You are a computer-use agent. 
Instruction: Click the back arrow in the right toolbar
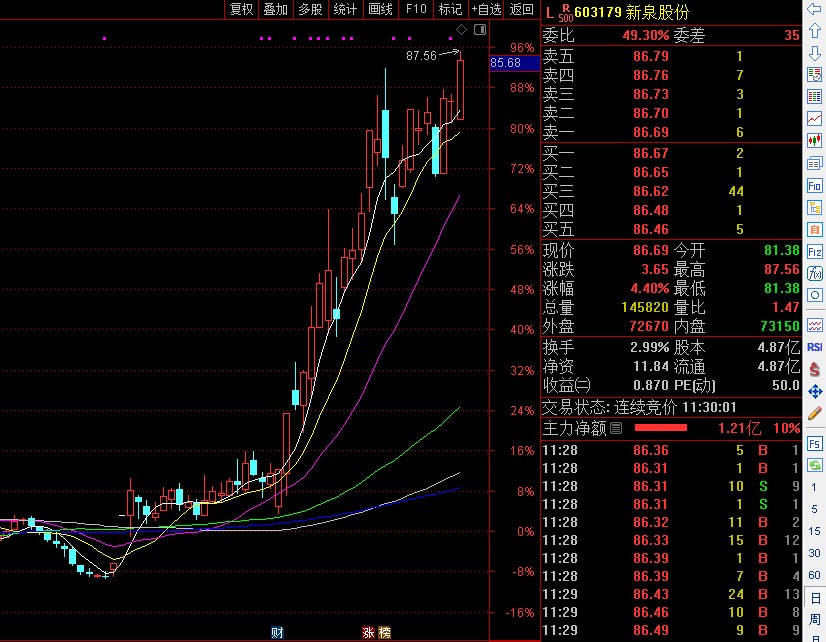(x=814, y=8)
